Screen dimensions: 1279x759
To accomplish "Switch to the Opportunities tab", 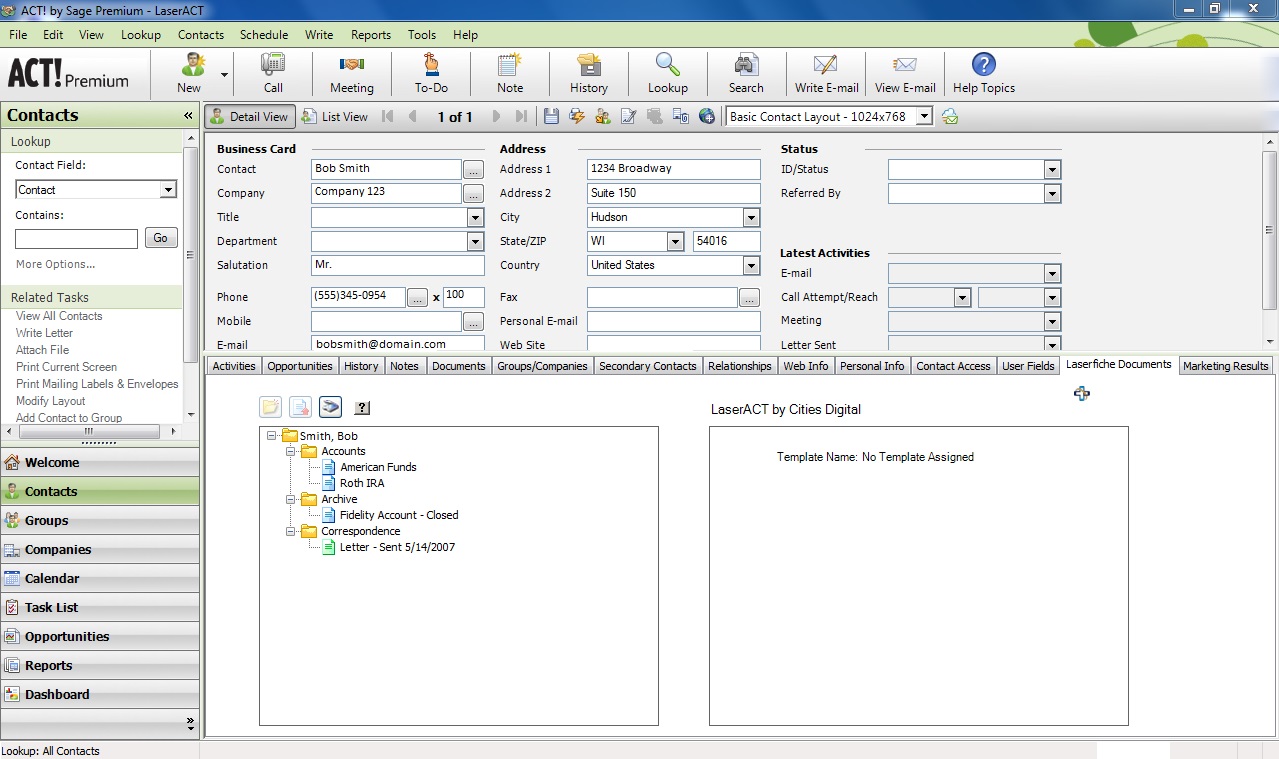I will [x=300, y=366].
